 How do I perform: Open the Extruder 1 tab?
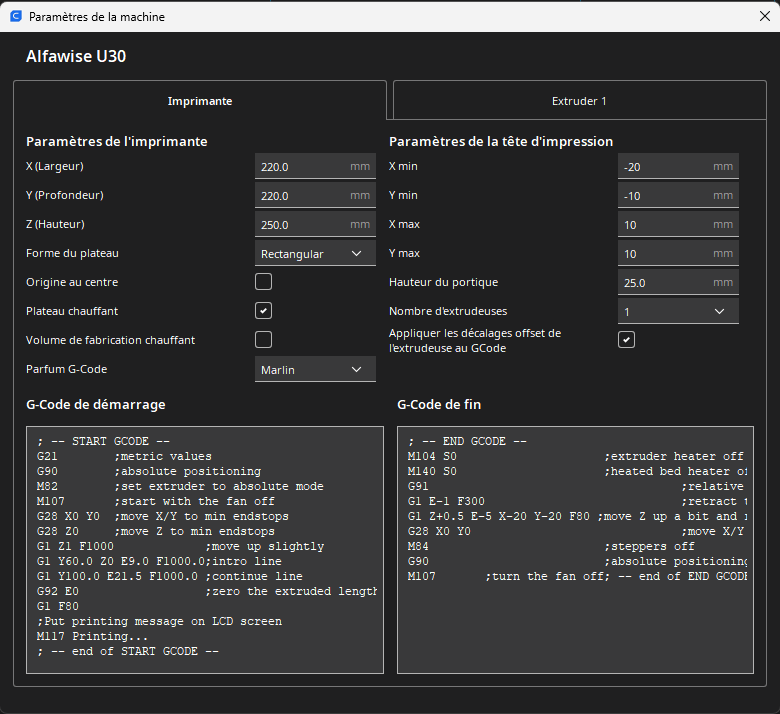coord(580,101)
